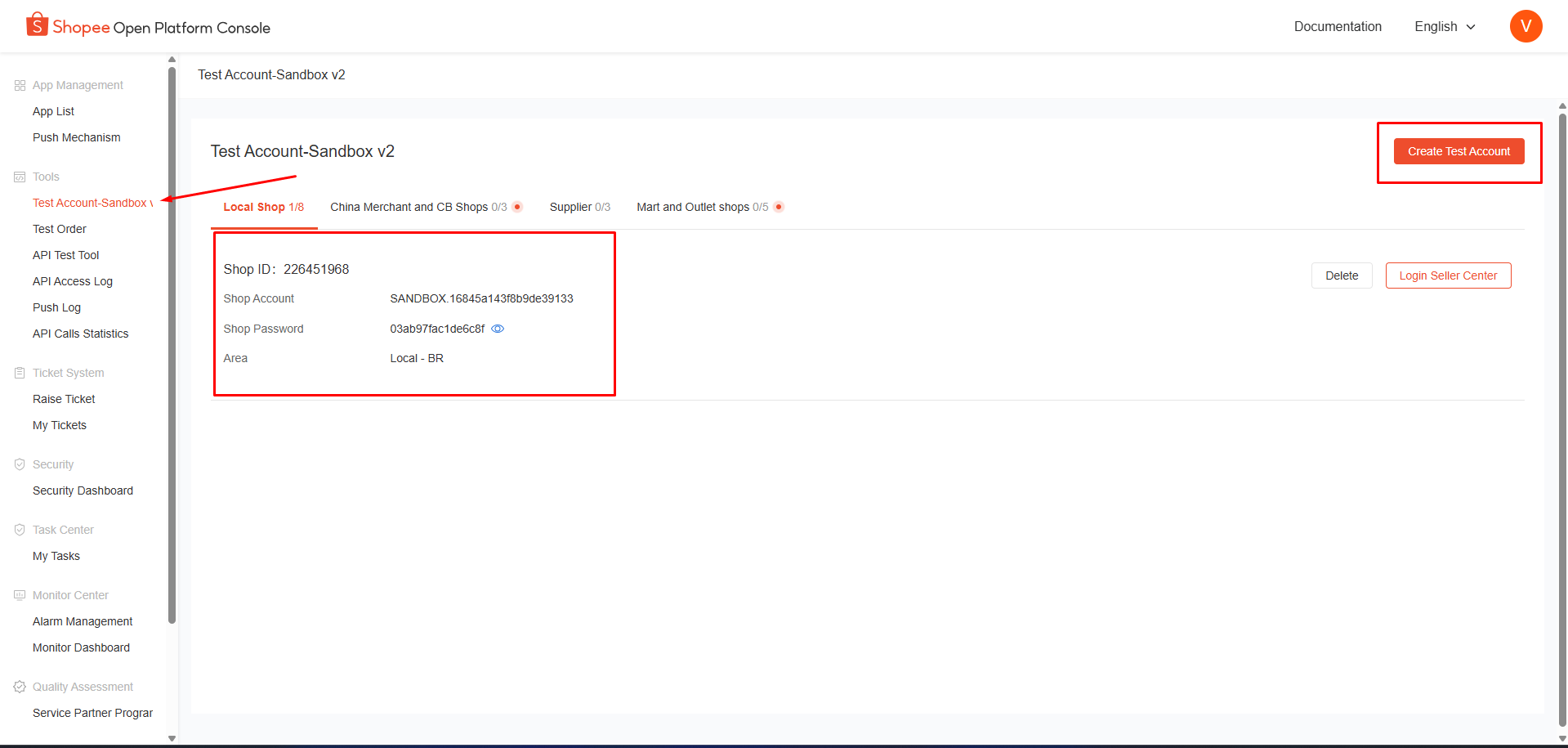This screenshot has width=1568, height=748.
Task: Reveal shop password with eye icon
Action: [x=498, y=329]
